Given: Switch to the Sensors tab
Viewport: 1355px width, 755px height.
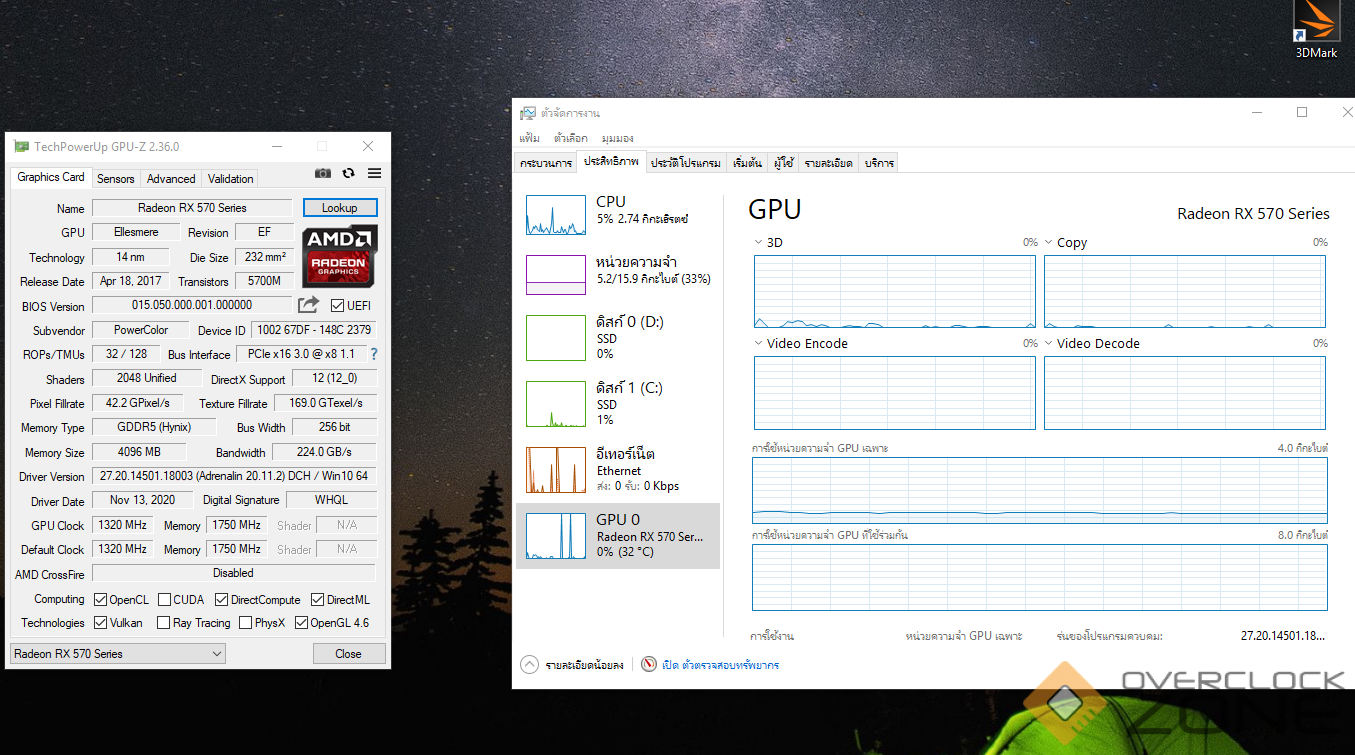Looking at the screenshot, I should (x=115, y=179).
